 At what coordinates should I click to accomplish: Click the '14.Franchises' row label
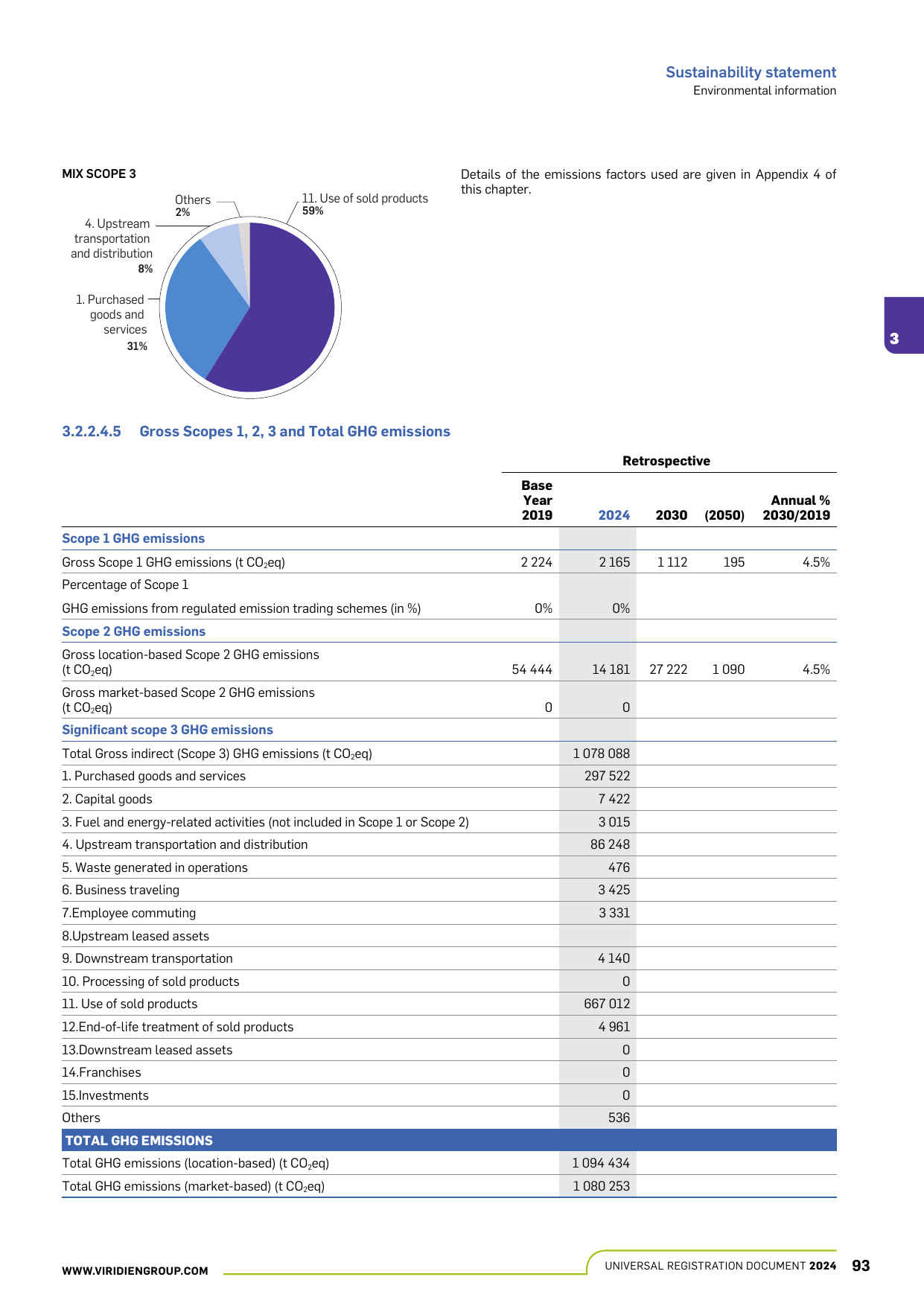pos(101,1072)
